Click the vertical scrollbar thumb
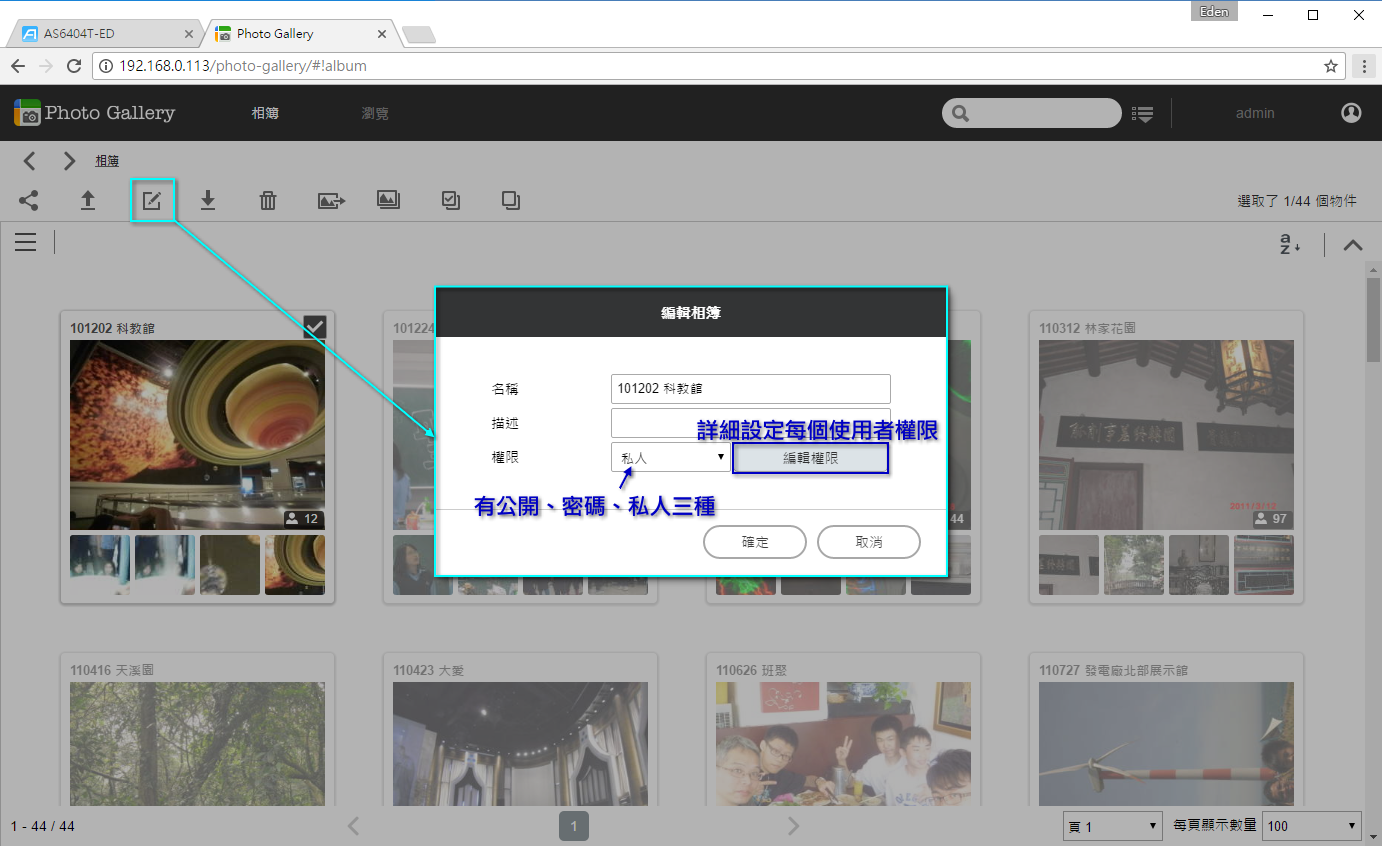 pos(1374,320)
